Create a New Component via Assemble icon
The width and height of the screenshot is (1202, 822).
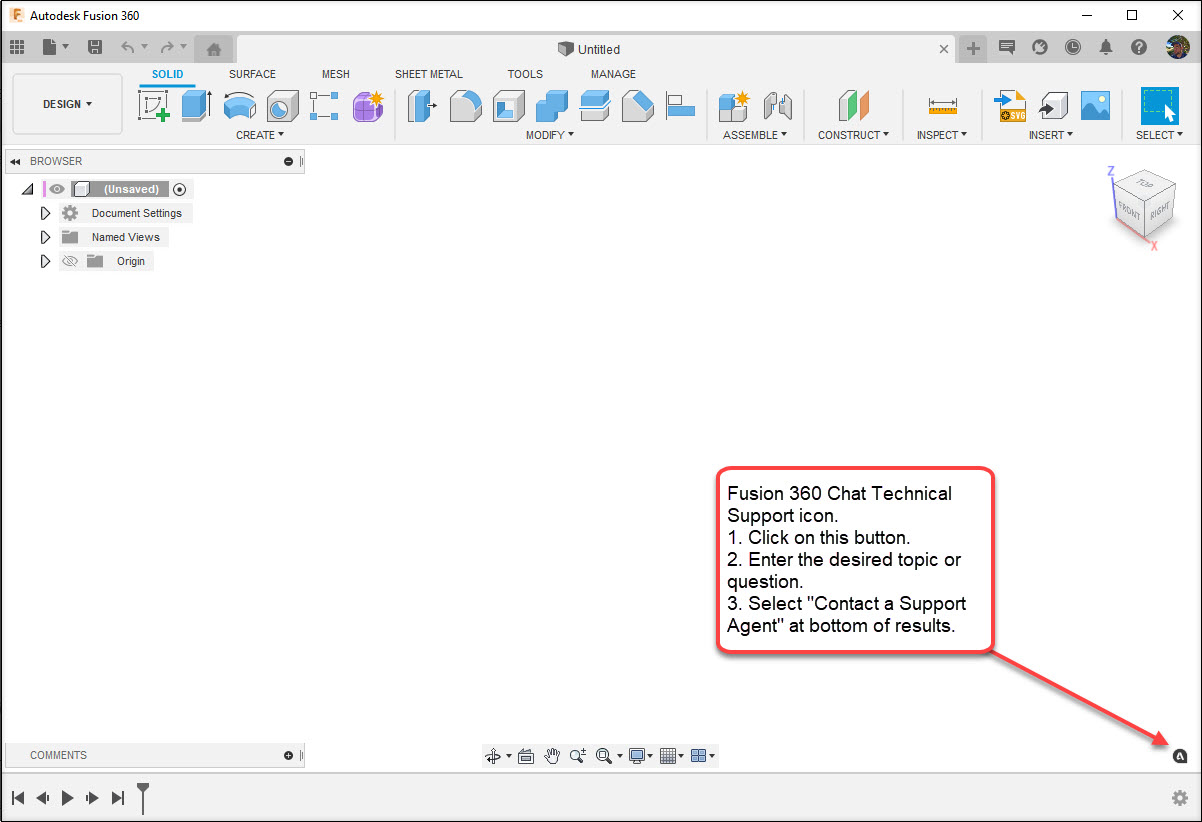(x=733, y=105)
